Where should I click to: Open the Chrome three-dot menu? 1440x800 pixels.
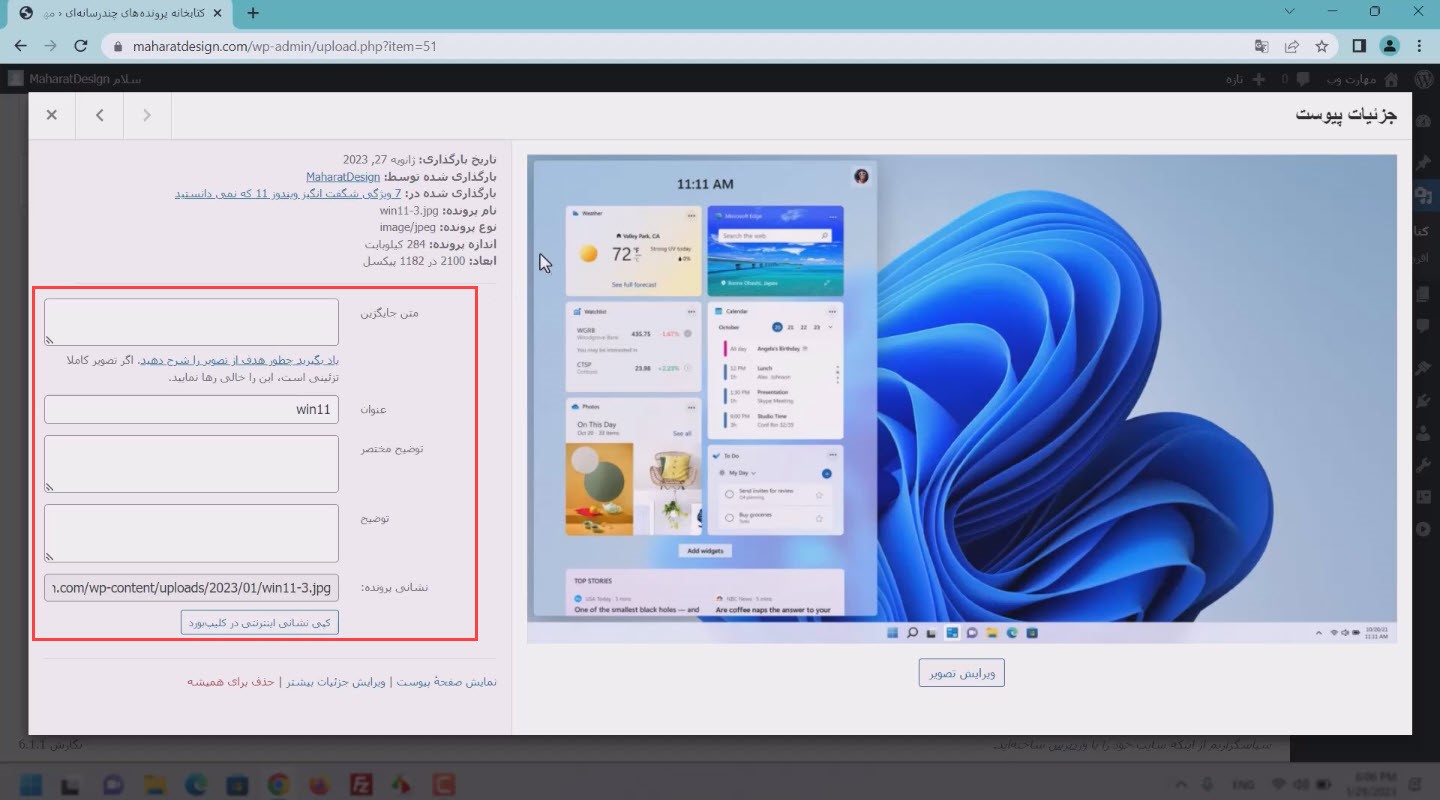coord(1420,46)
